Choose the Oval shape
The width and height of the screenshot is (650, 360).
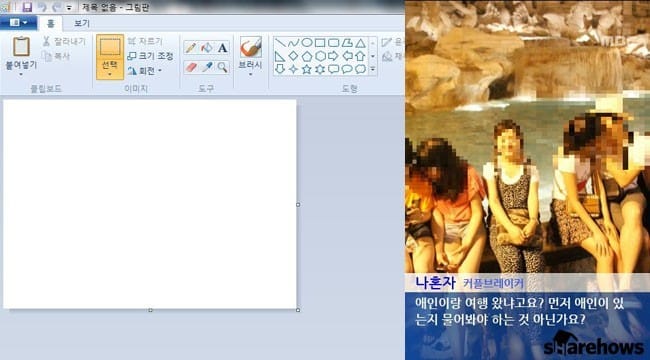tap(307, 43)
